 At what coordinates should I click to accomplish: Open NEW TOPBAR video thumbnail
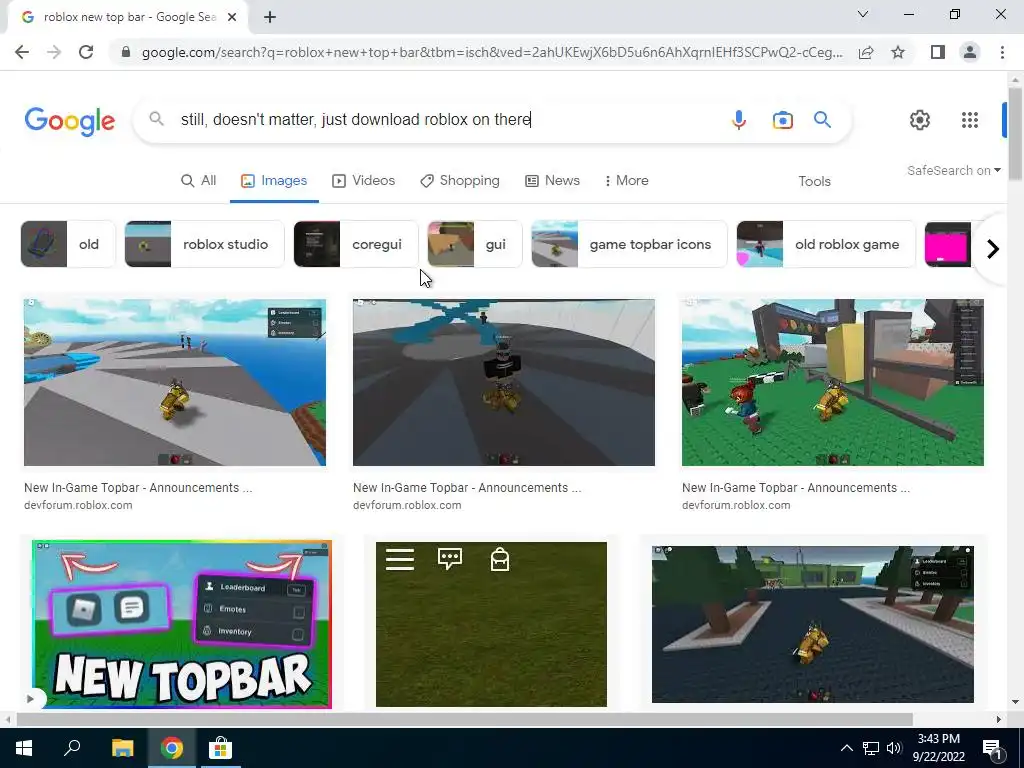coord(182,624)
